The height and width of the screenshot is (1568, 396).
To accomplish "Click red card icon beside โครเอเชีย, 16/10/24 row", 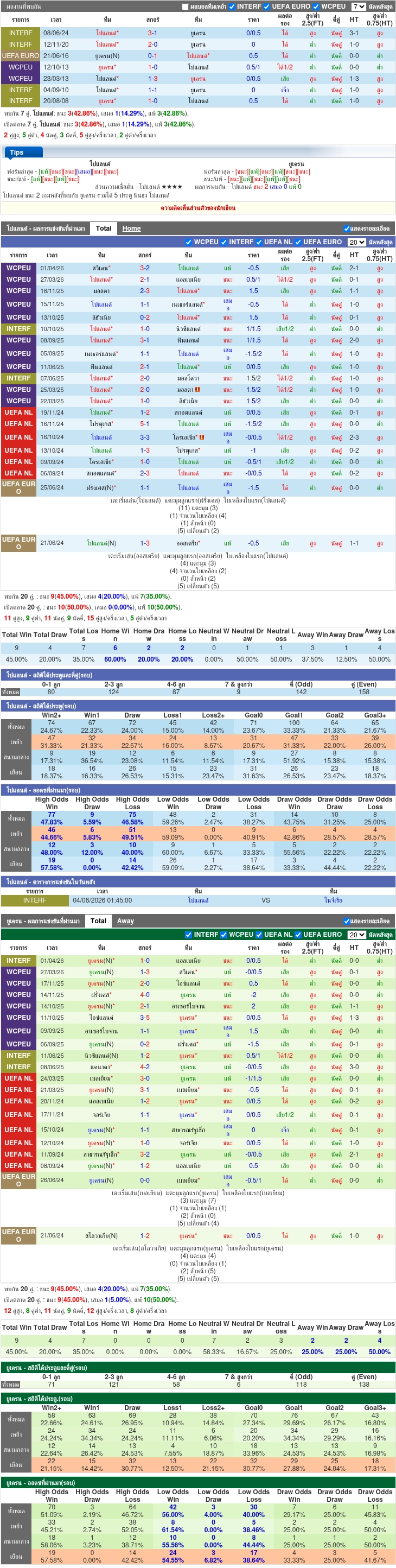I will [x=201, y=437].
